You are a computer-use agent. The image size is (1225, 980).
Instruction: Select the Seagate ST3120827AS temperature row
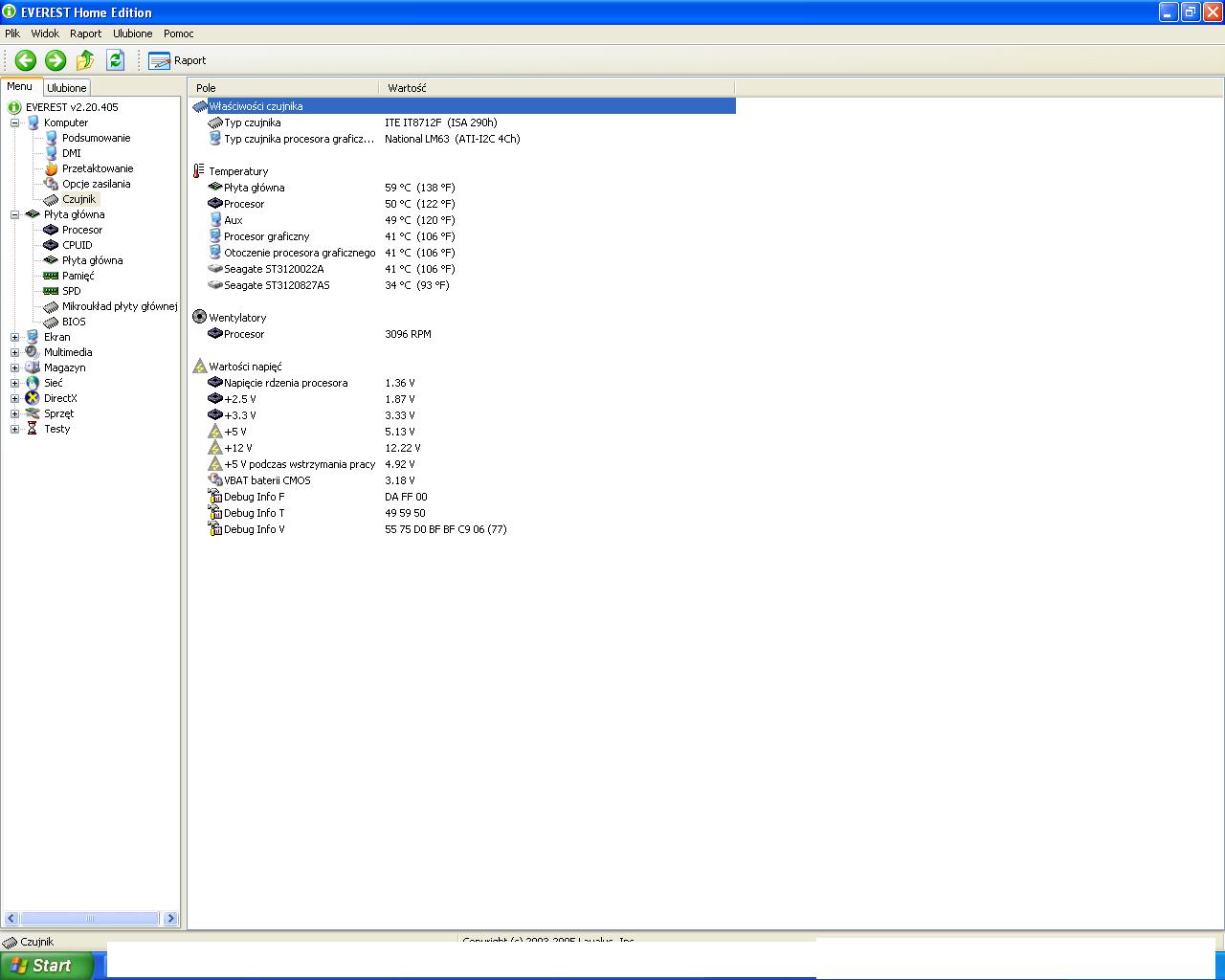click(463, 285)
